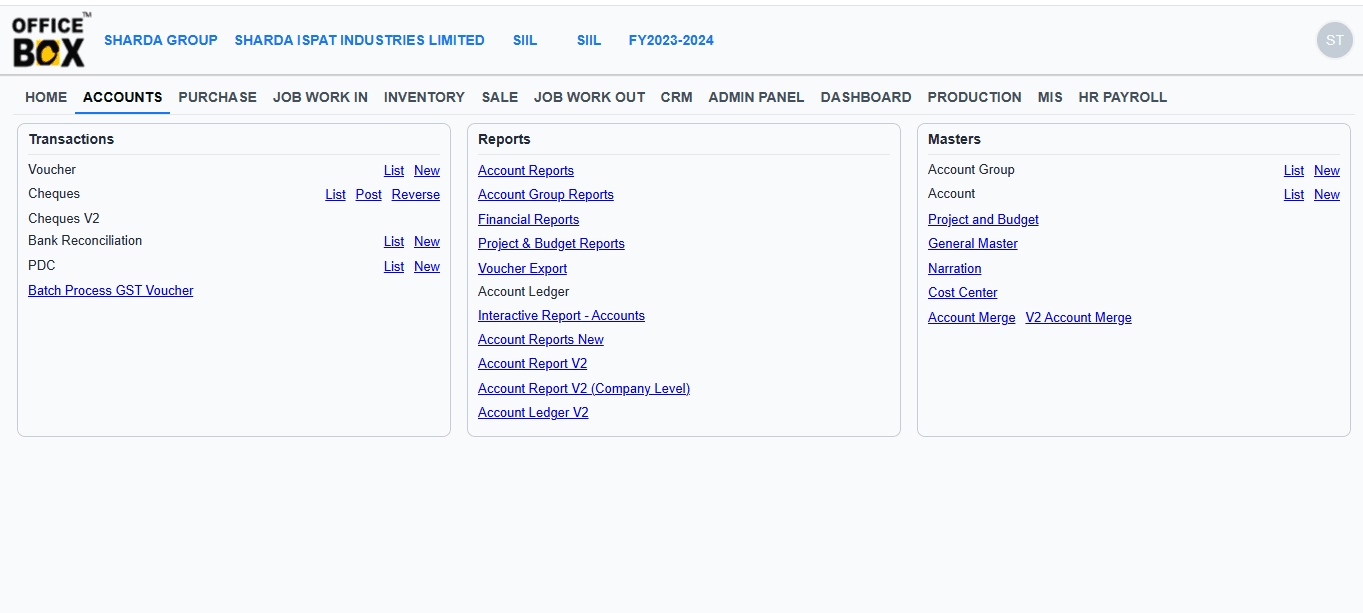
Task: Open the ACCOUNTS menu tab
Action: [122, 97]
